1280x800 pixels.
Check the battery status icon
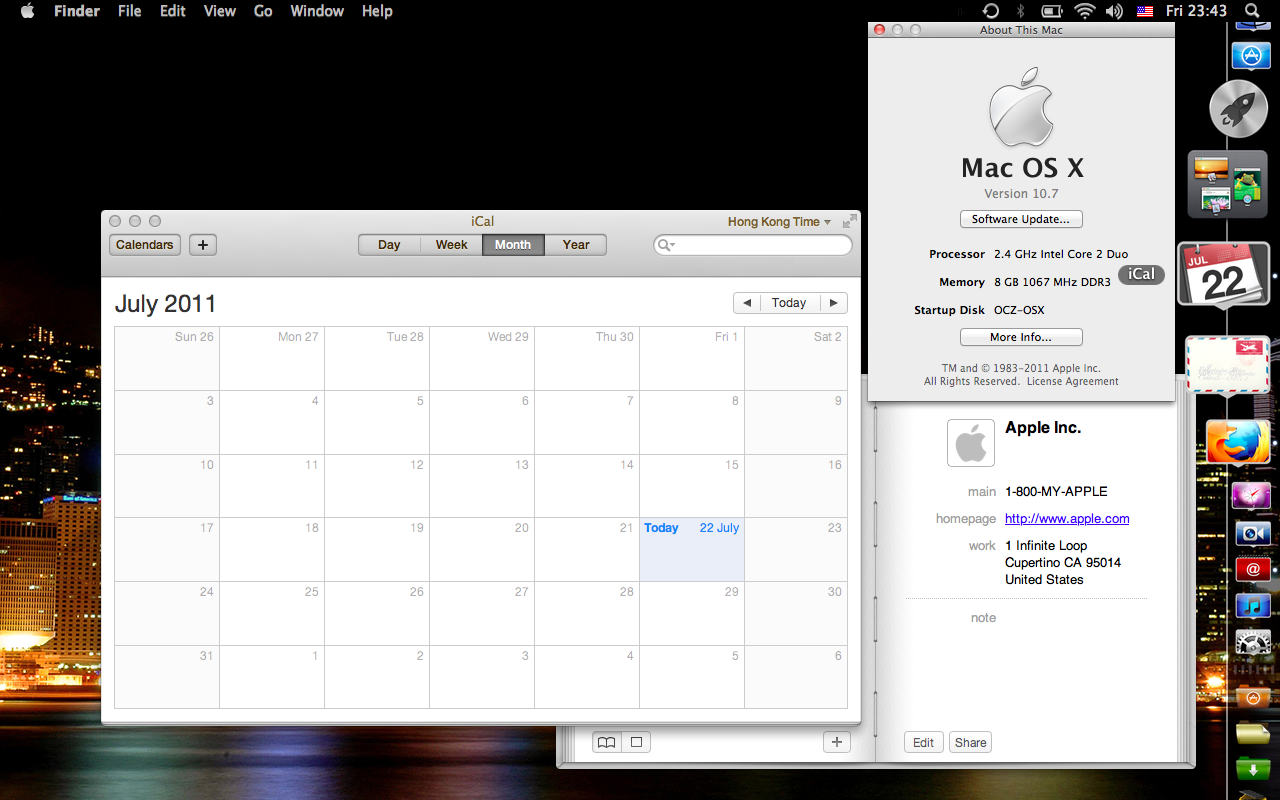click(1051, 11)
